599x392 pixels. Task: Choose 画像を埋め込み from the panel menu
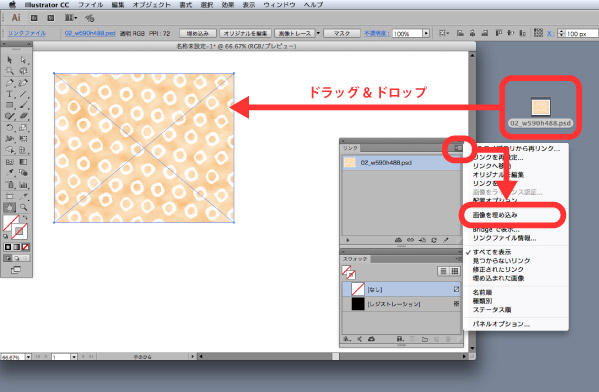[x=495, y=215]
